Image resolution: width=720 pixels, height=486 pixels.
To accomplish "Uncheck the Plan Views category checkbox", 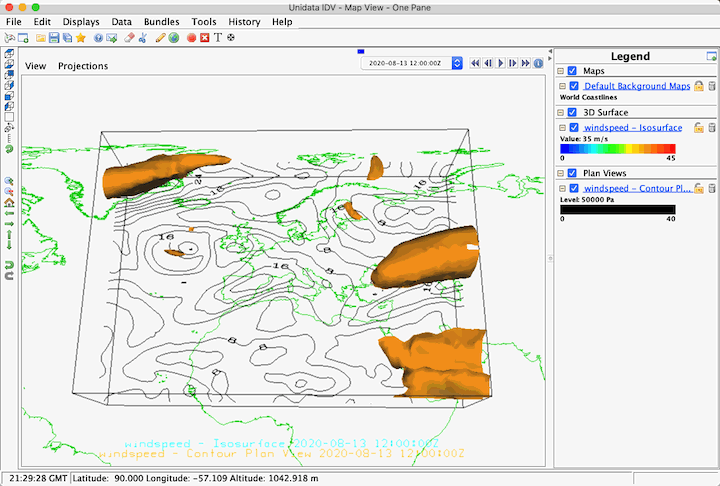I will tap(572, 173).
